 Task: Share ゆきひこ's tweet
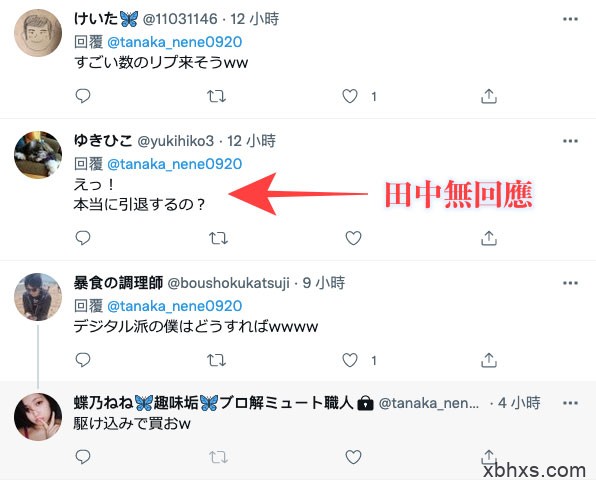[489, 238]
